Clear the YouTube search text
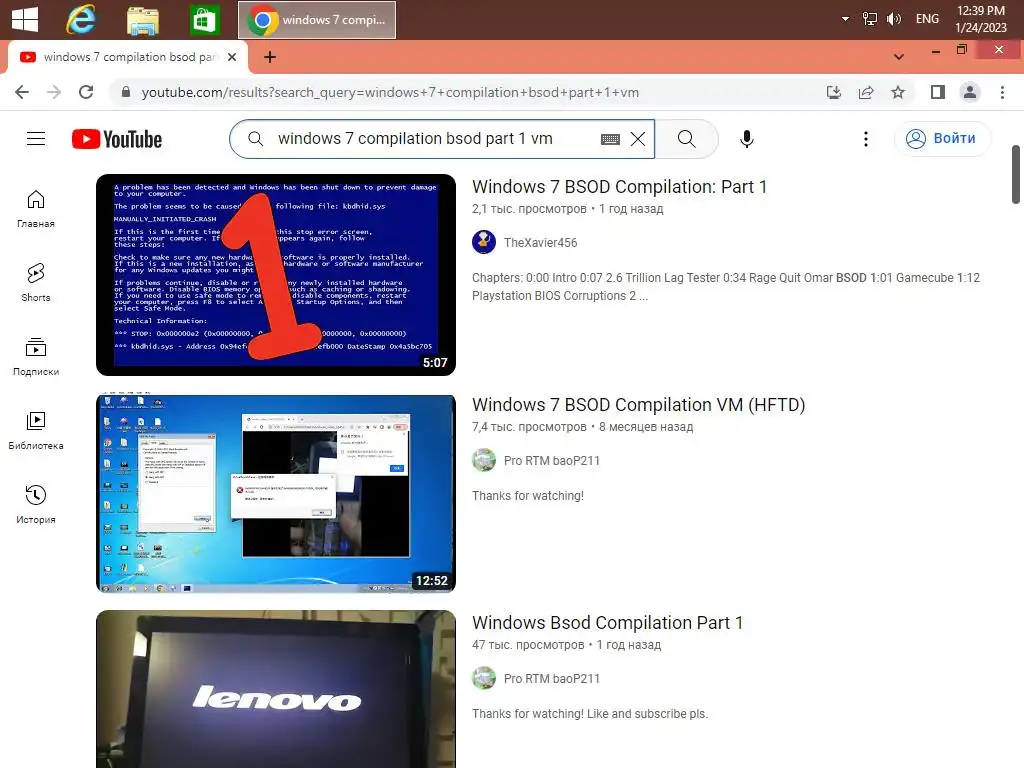Screen dimensions: 1024x768 coord(638,138)
